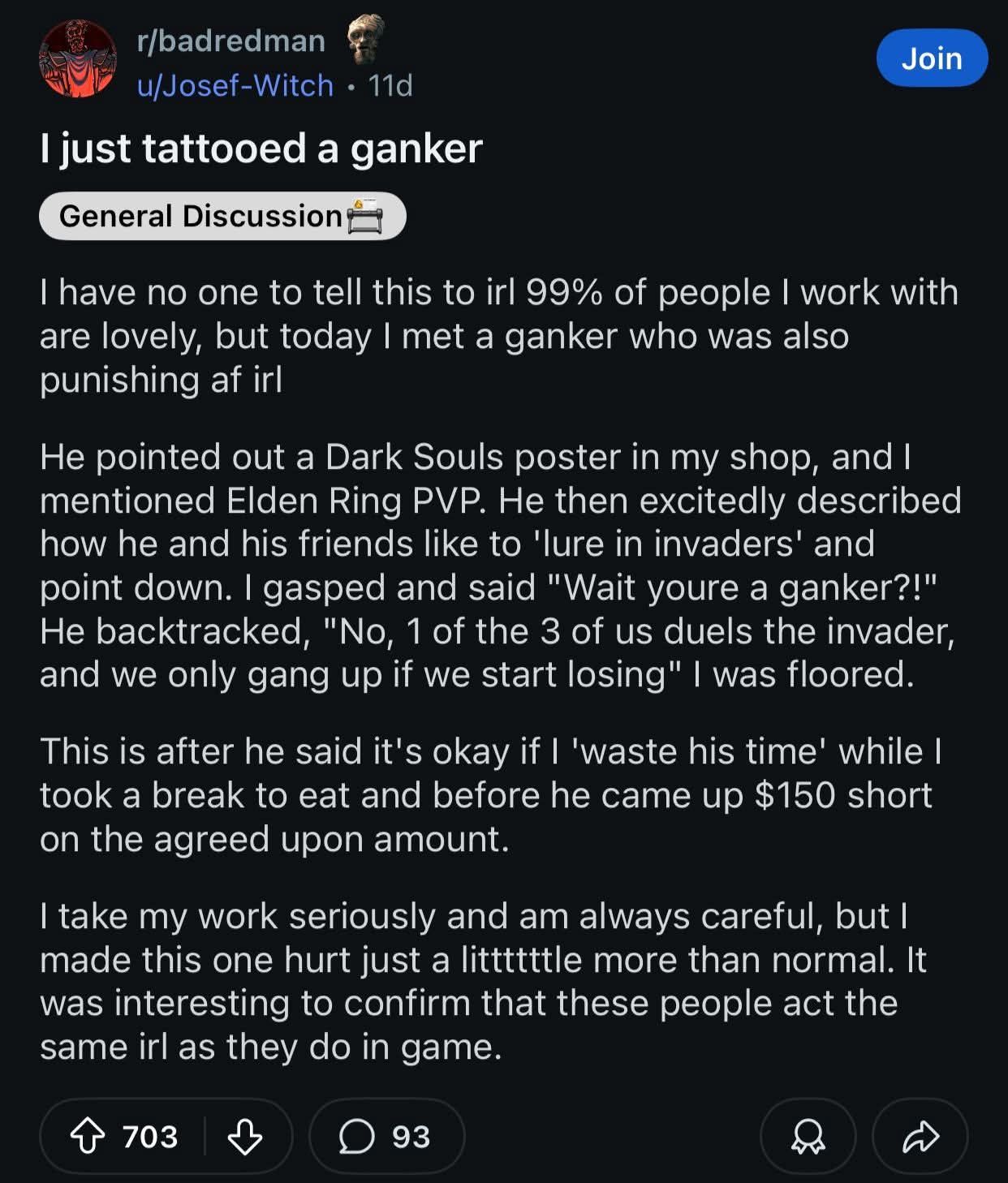Filter by General Discussion flair

click(x=222, y=216)
